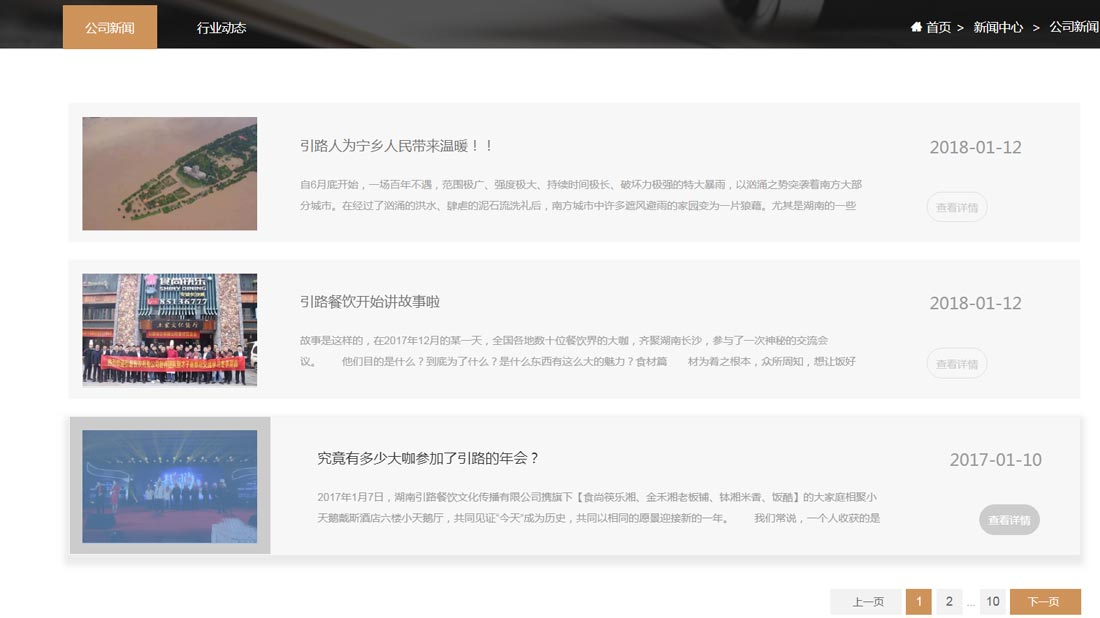Open article 究竟有多少大咖参加了引路的年会
1100x618 pixels.
(x=428, y=458)
